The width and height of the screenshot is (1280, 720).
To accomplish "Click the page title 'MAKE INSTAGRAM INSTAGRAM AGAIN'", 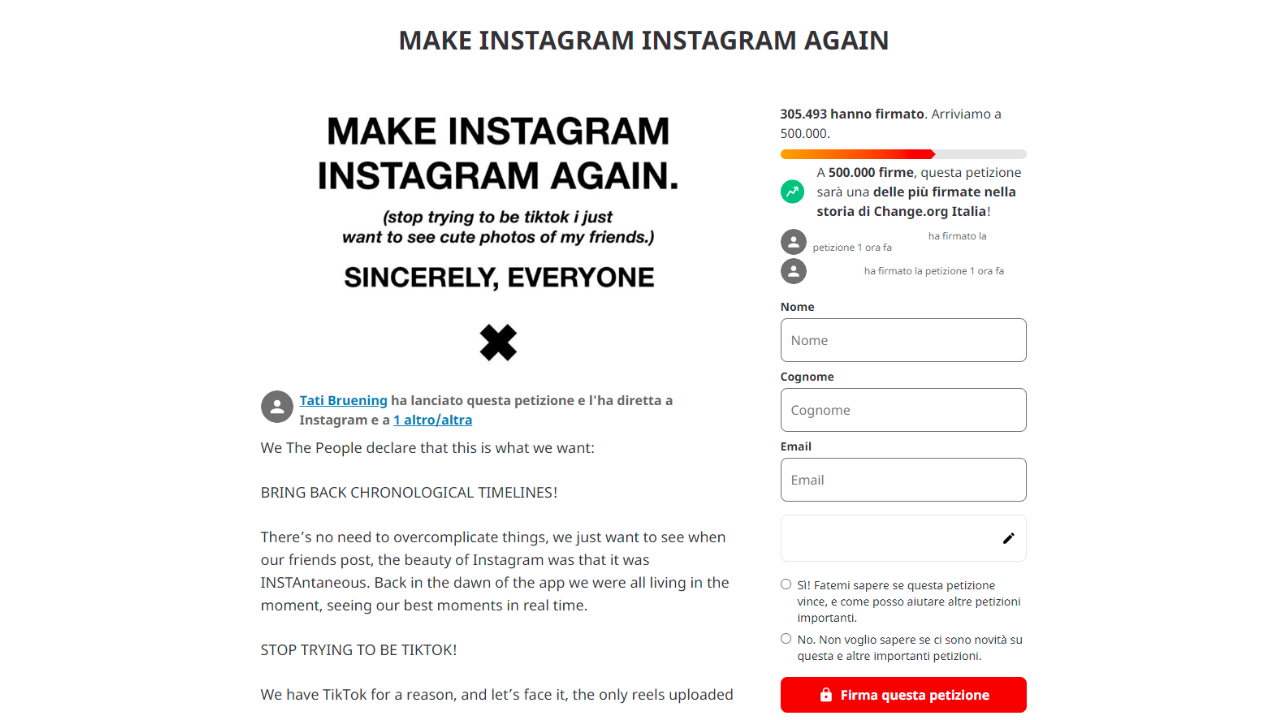I will (644, 40).
